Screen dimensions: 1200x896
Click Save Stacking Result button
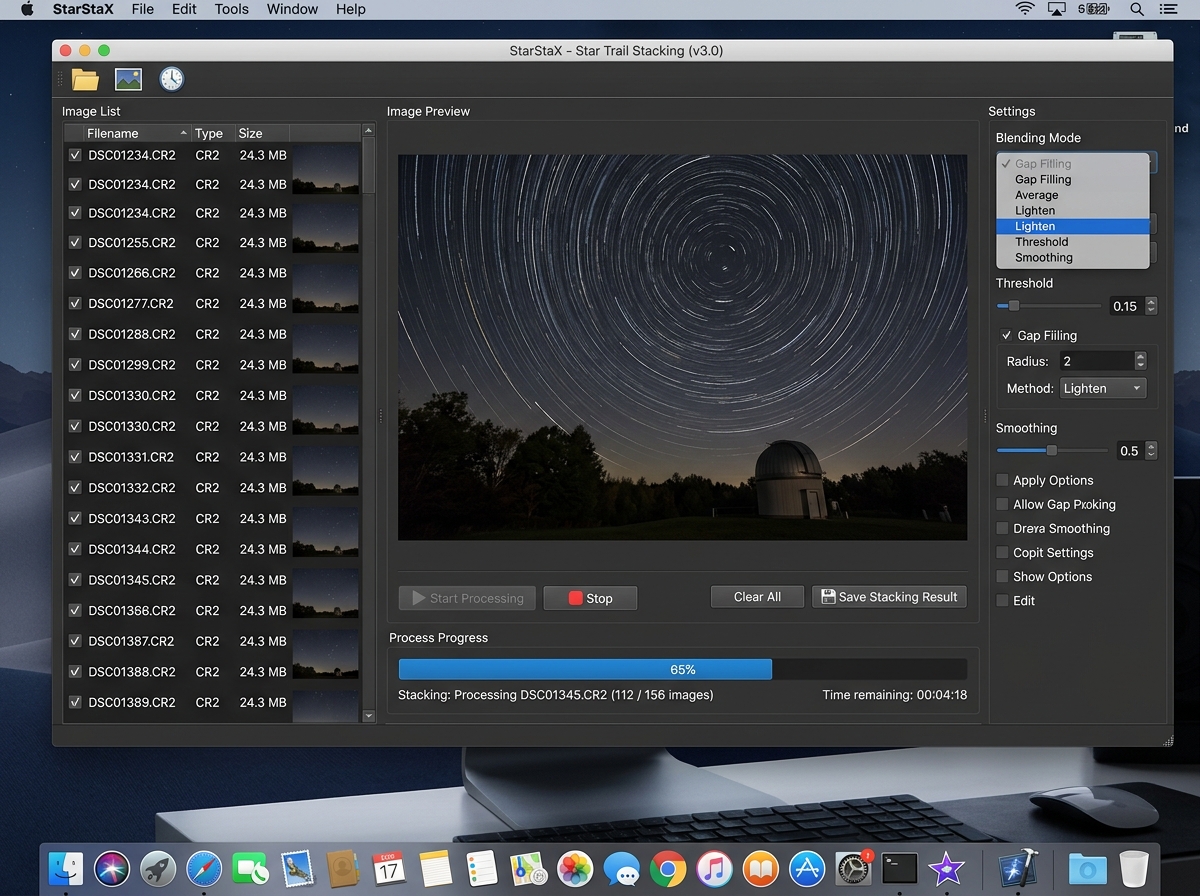(890, 597)
